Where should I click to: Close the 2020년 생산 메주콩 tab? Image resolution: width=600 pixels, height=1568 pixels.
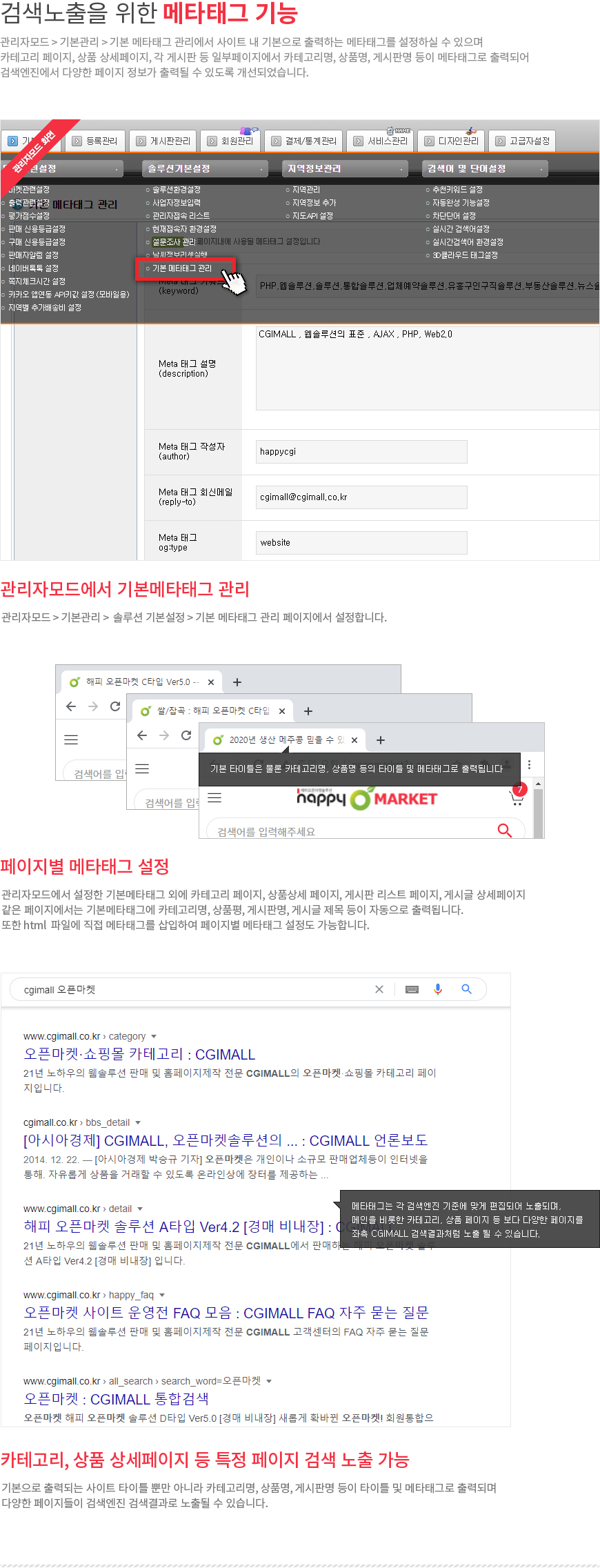(354, 740)
